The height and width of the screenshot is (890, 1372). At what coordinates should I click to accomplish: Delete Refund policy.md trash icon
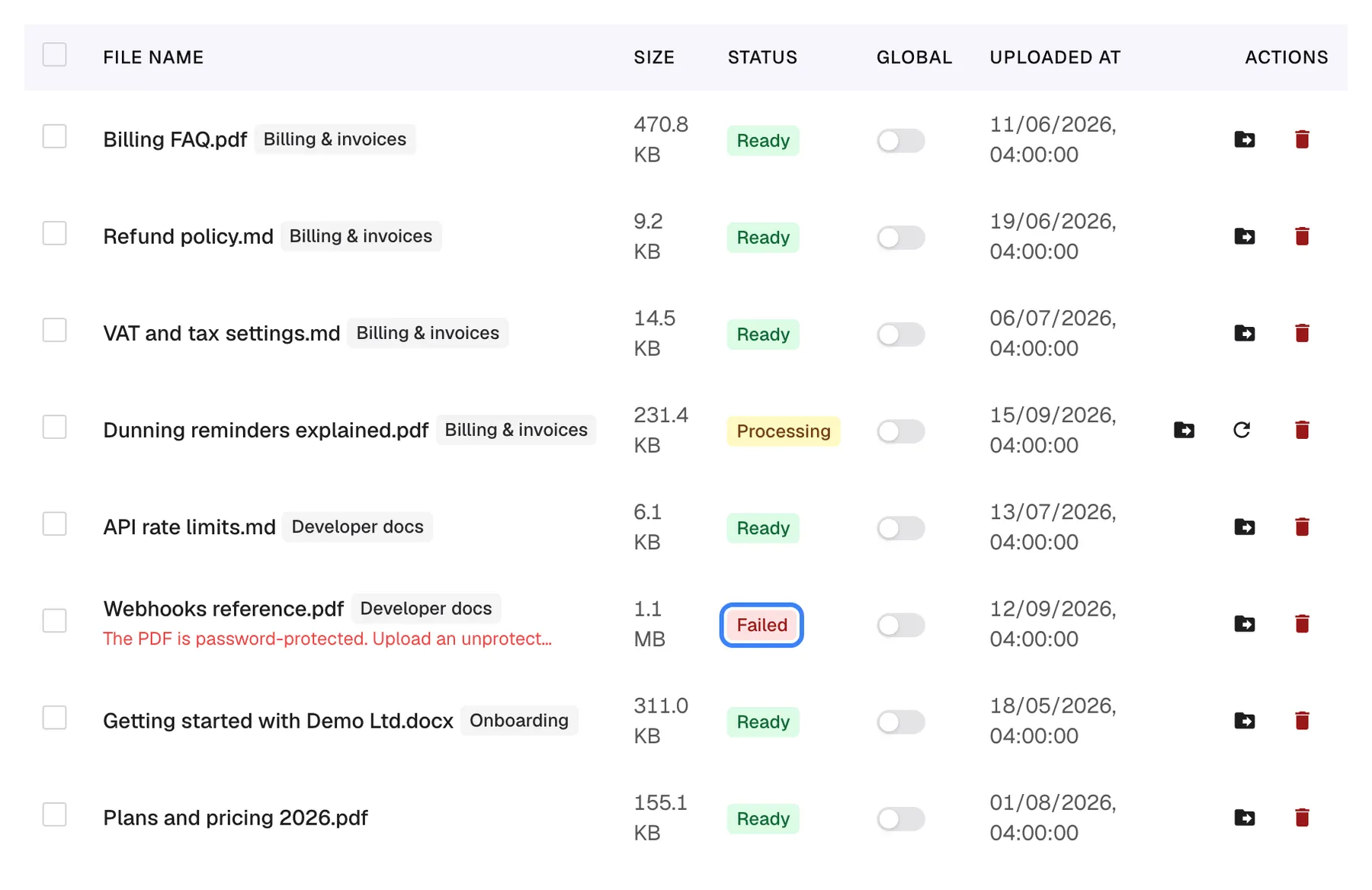click(x=1302, y=236)
